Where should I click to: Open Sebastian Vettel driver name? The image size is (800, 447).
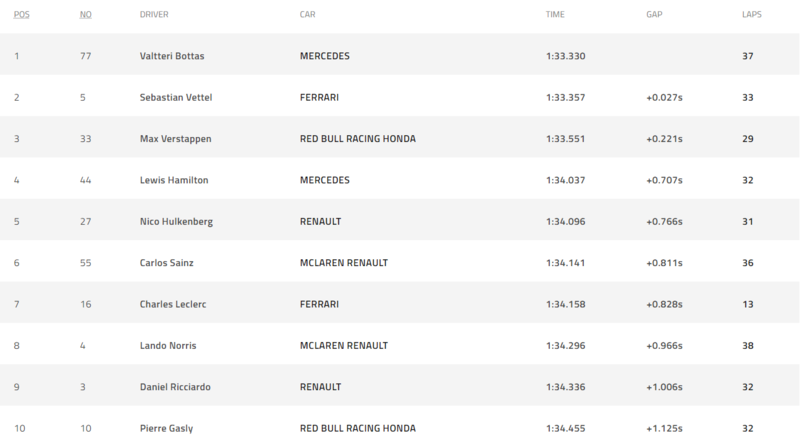(176, 97)
